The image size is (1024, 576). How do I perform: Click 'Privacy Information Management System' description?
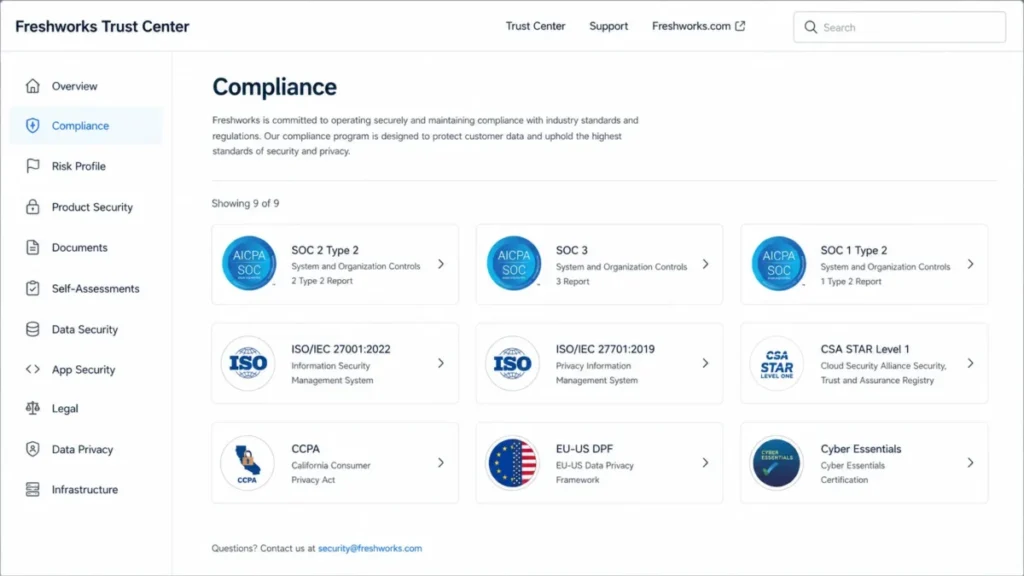(x=596, y=373)
